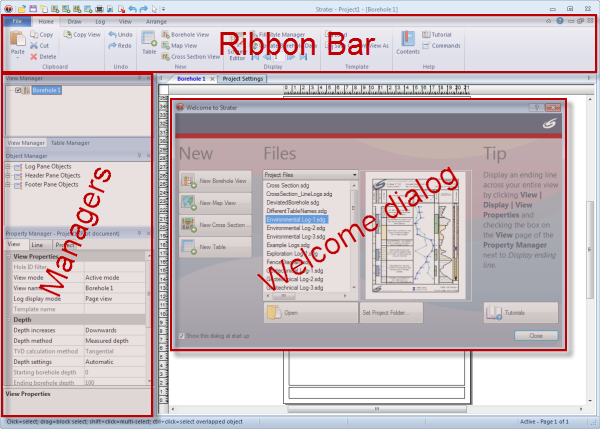Viewport: 600px width, 429px height.
Task: Toggle Show this dialog at start up checkbox
Action: click(182, 336)
